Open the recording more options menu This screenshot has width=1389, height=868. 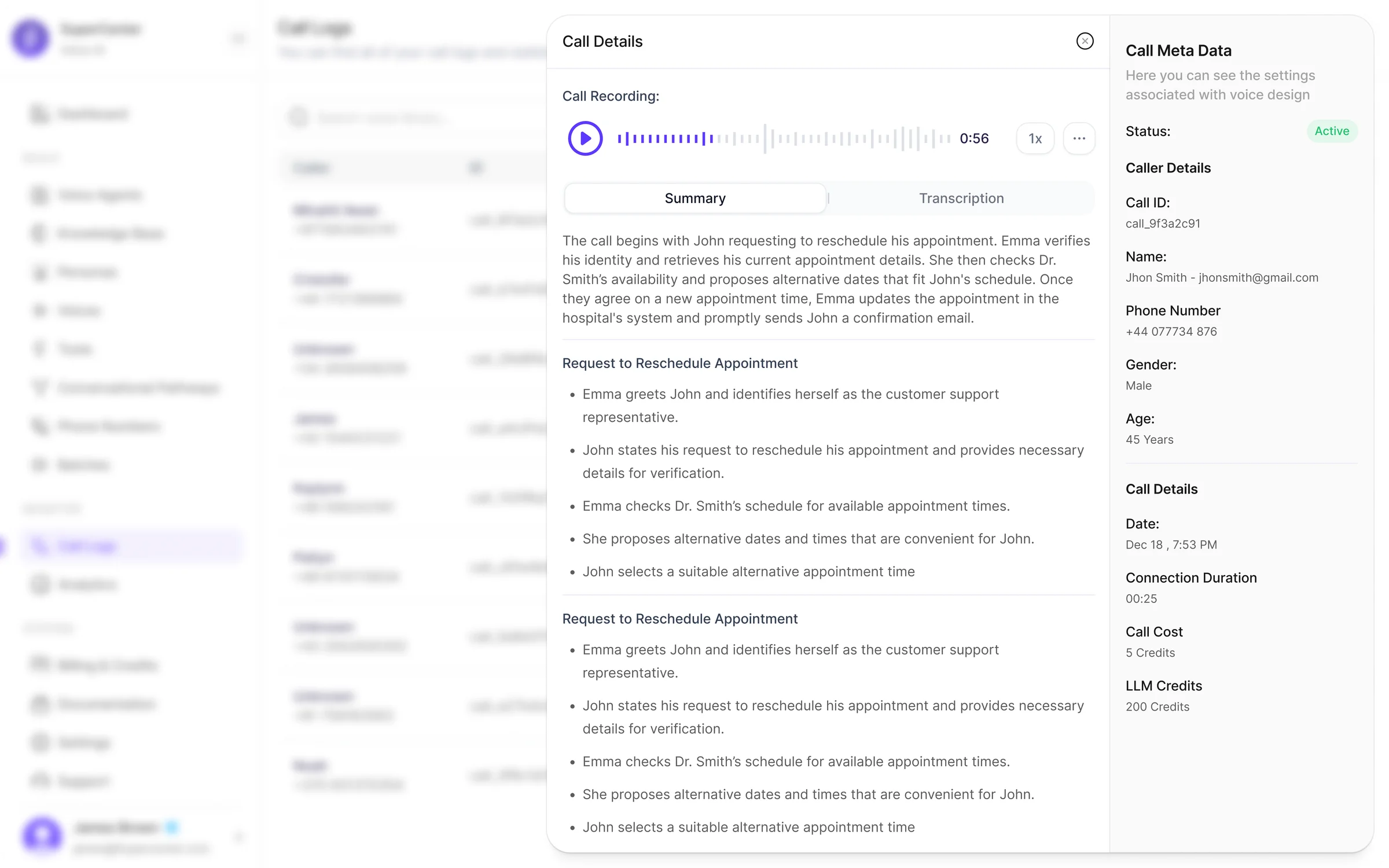pyautogui.click(x=1079, y=138)
